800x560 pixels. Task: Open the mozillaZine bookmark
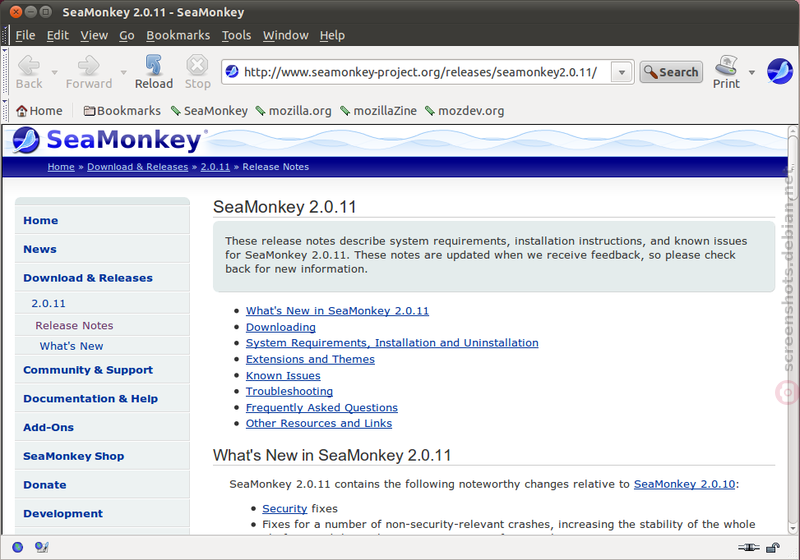click(x=378, y=111)
